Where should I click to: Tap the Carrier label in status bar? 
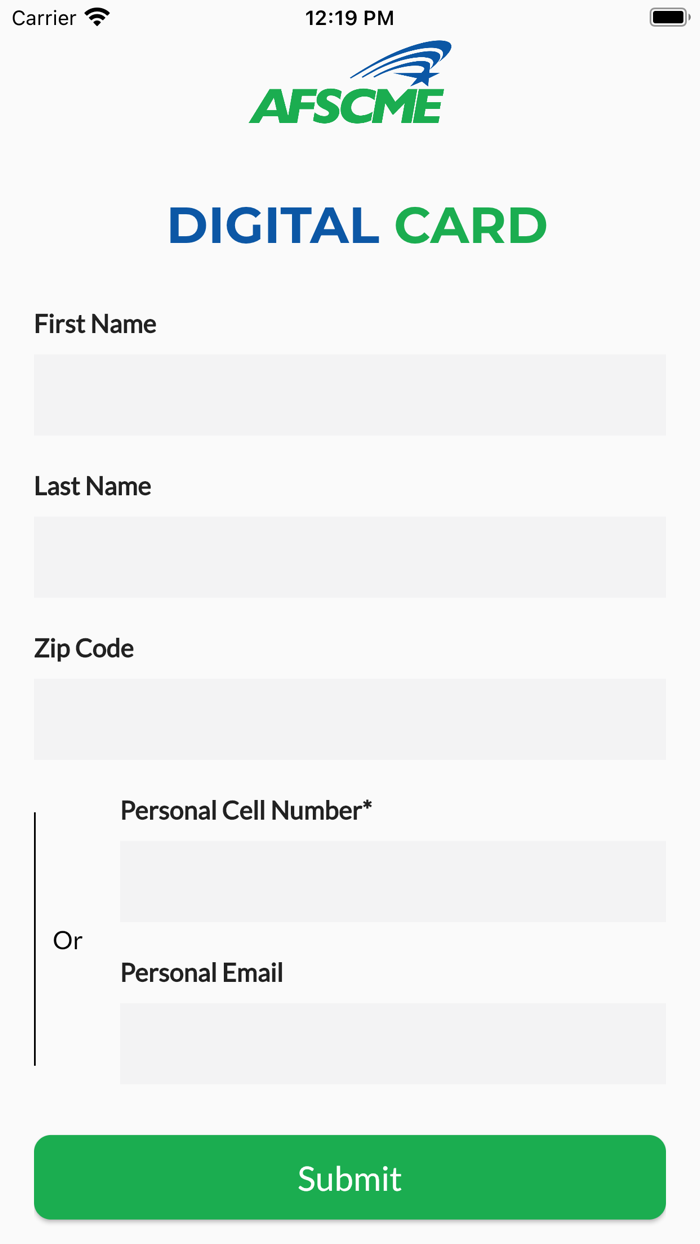click(44, 18)
